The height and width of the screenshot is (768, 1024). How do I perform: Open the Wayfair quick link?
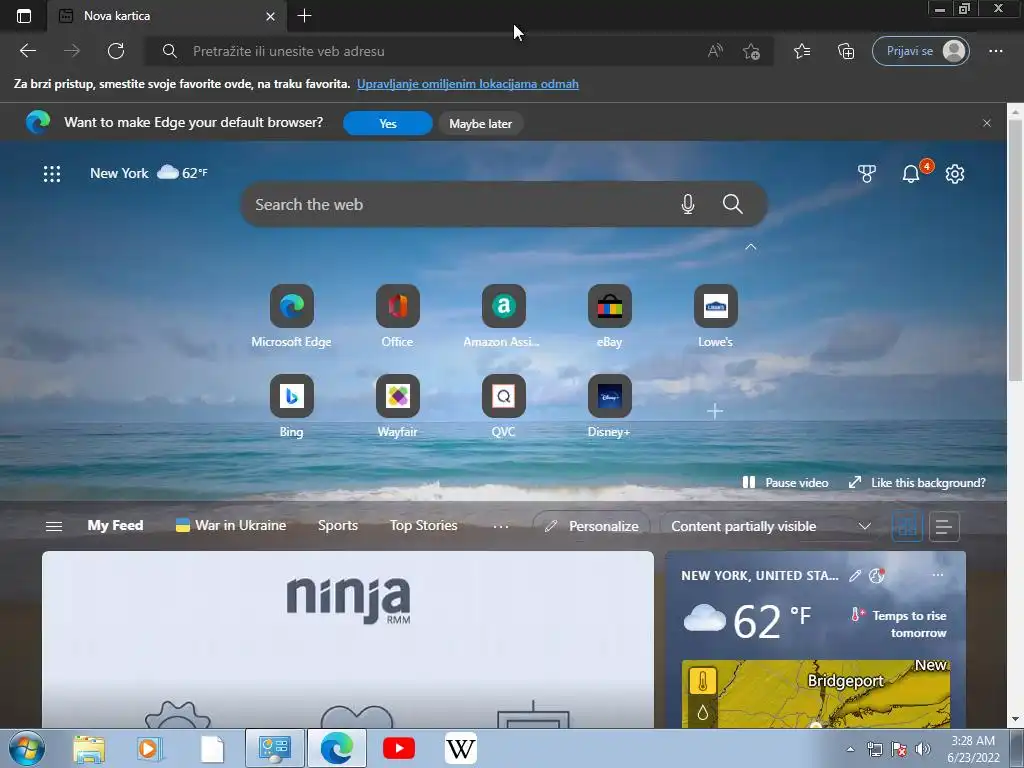[x=398, y=407]
